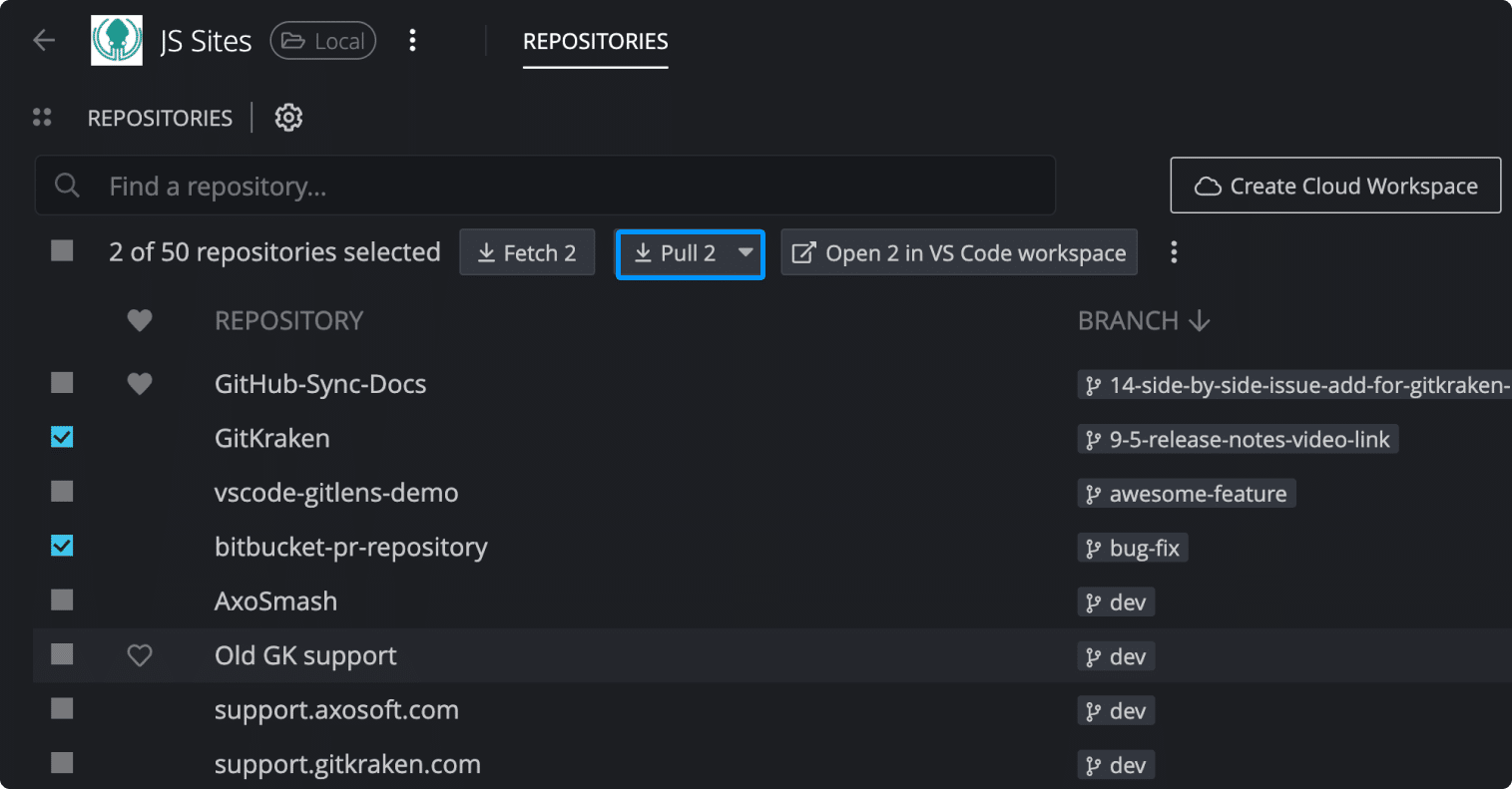
Task: Favorite the Old GK support repository heart
Action: coord(139,655)
